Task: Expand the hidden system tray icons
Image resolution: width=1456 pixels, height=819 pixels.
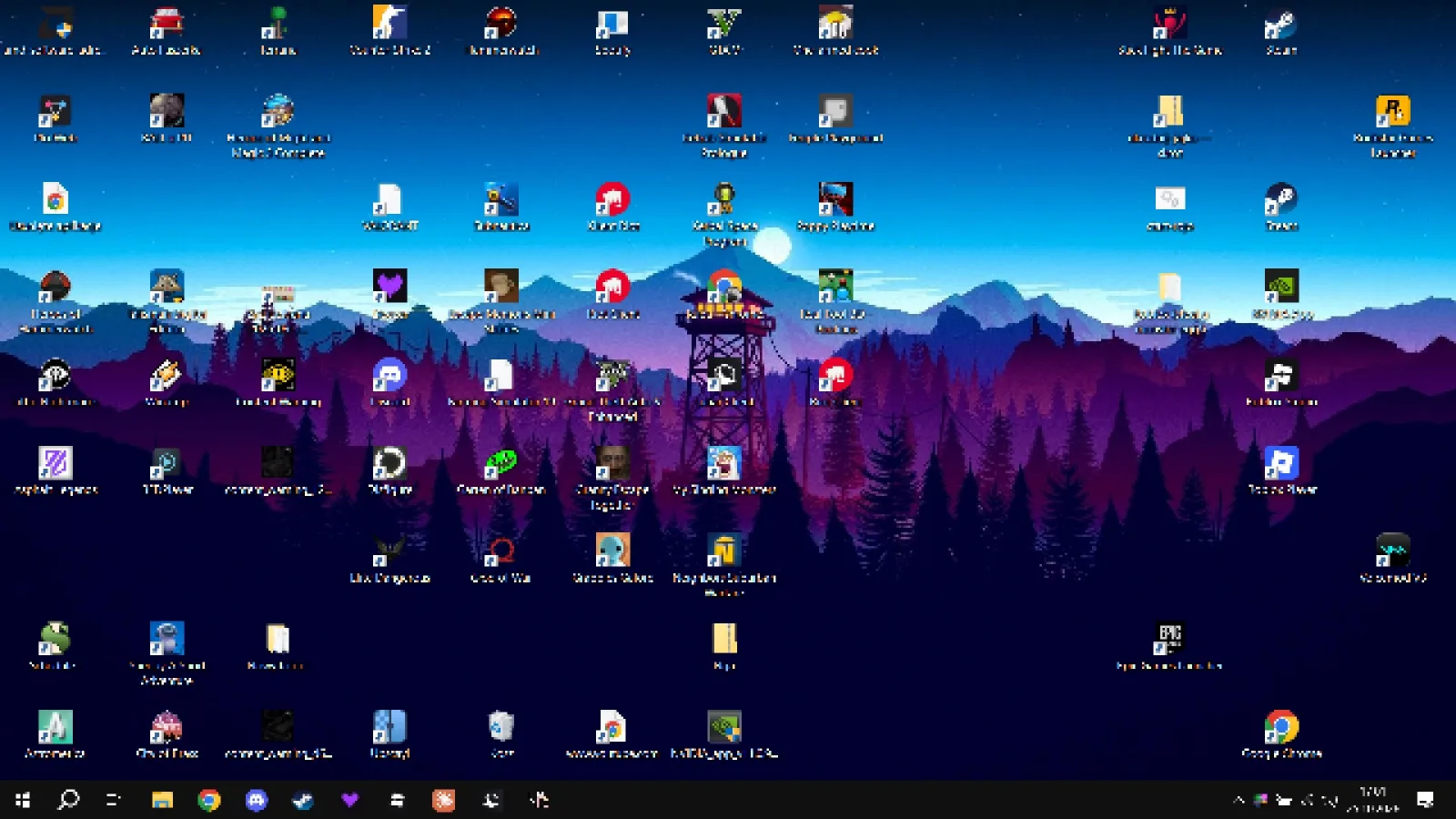Action: coord(1239,800)
